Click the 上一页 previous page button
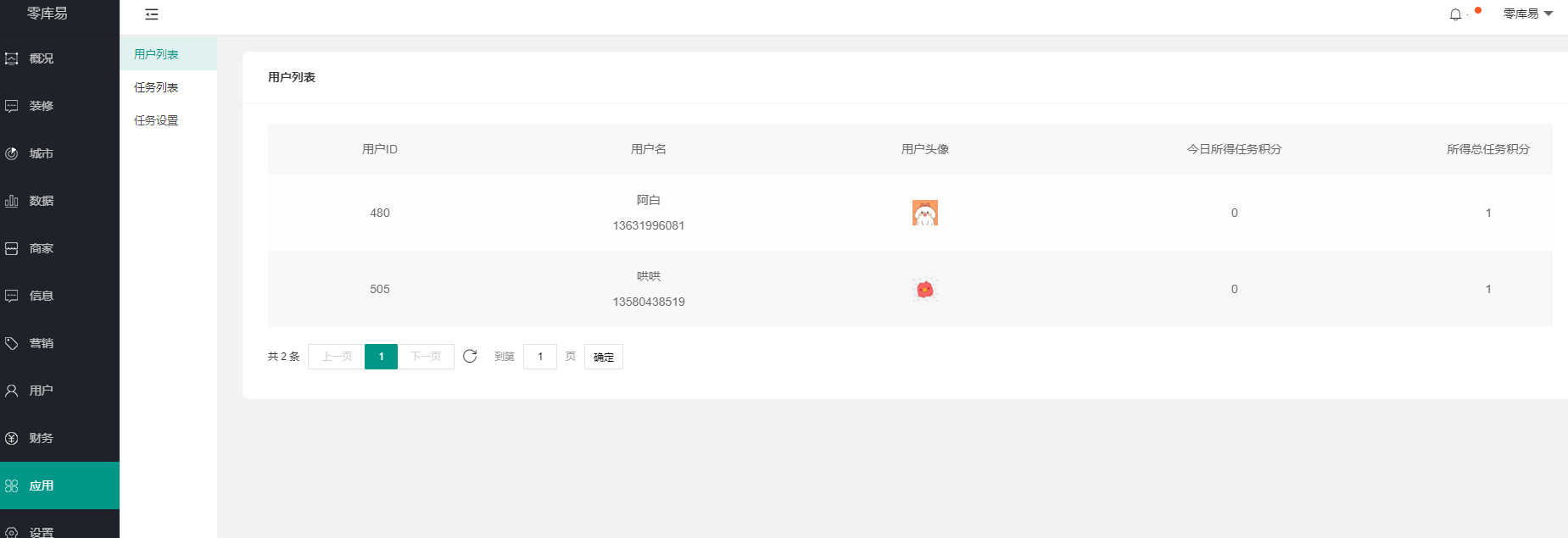Image resolution: width=1568 pixels, height=538 pixels. pos(337,357)
